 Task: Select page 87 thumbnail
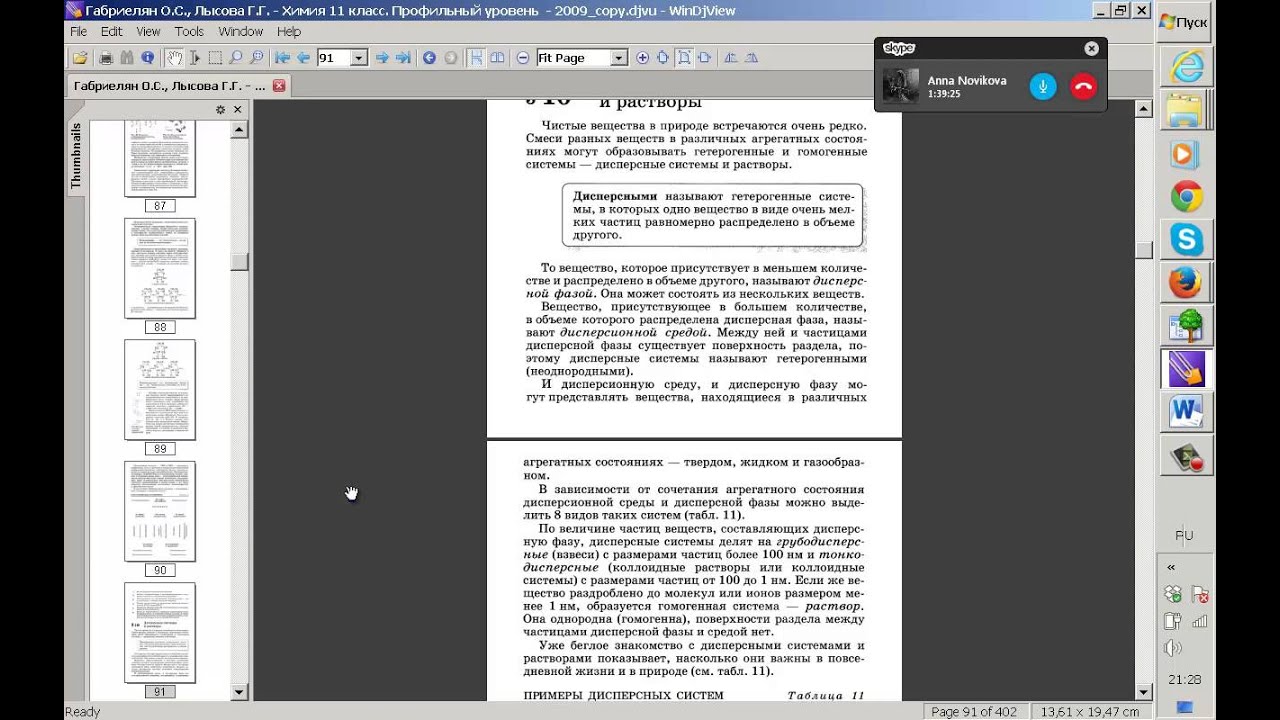pos(159,158)
